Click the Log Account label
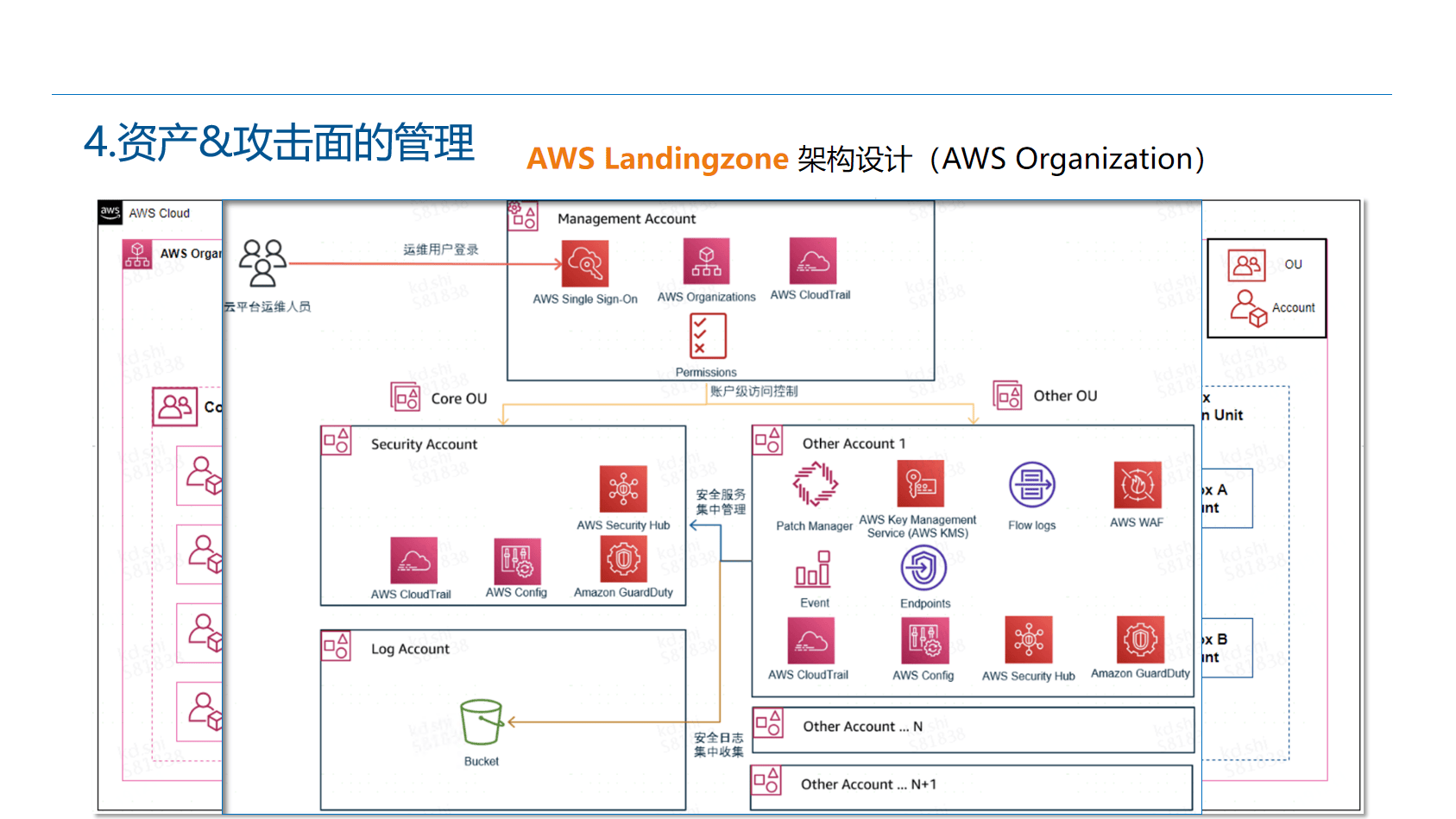This screenshot has width=1456, height=819. pyautogui.click(x=410, y=649)
